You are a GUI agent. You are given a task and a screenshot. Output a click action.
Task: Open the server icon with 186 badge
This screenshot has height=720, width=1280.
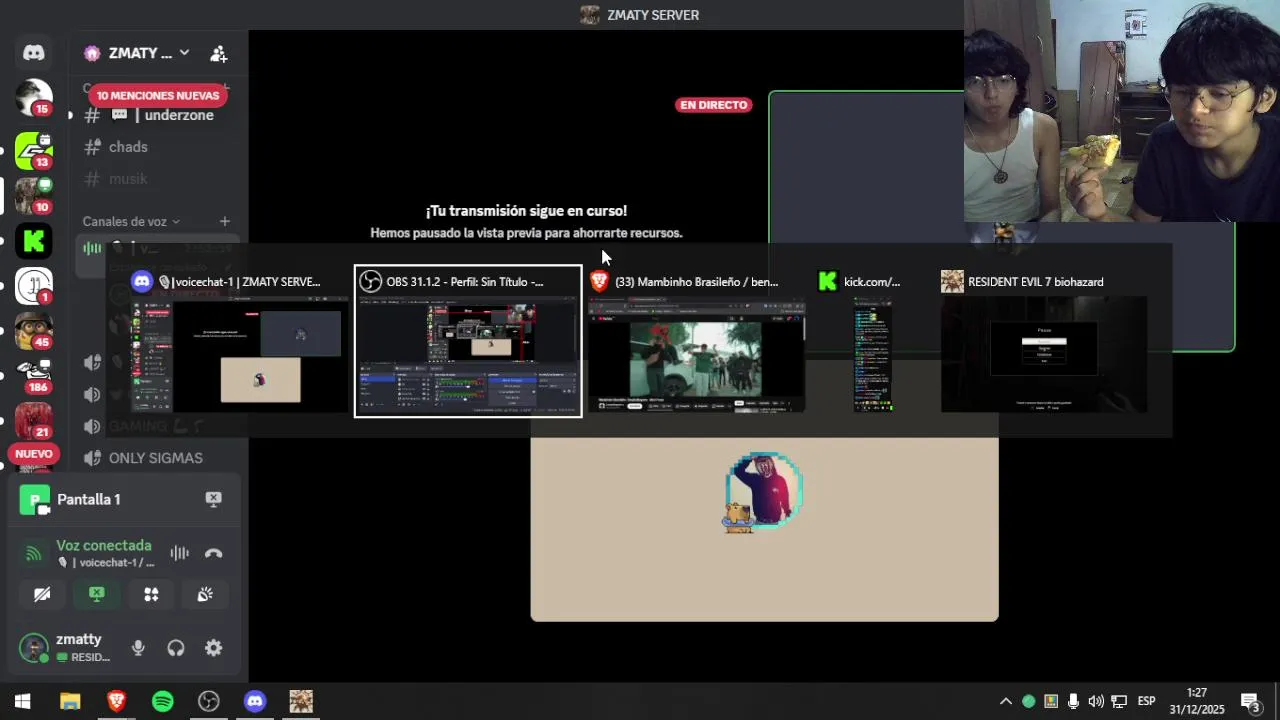point(34,376)
